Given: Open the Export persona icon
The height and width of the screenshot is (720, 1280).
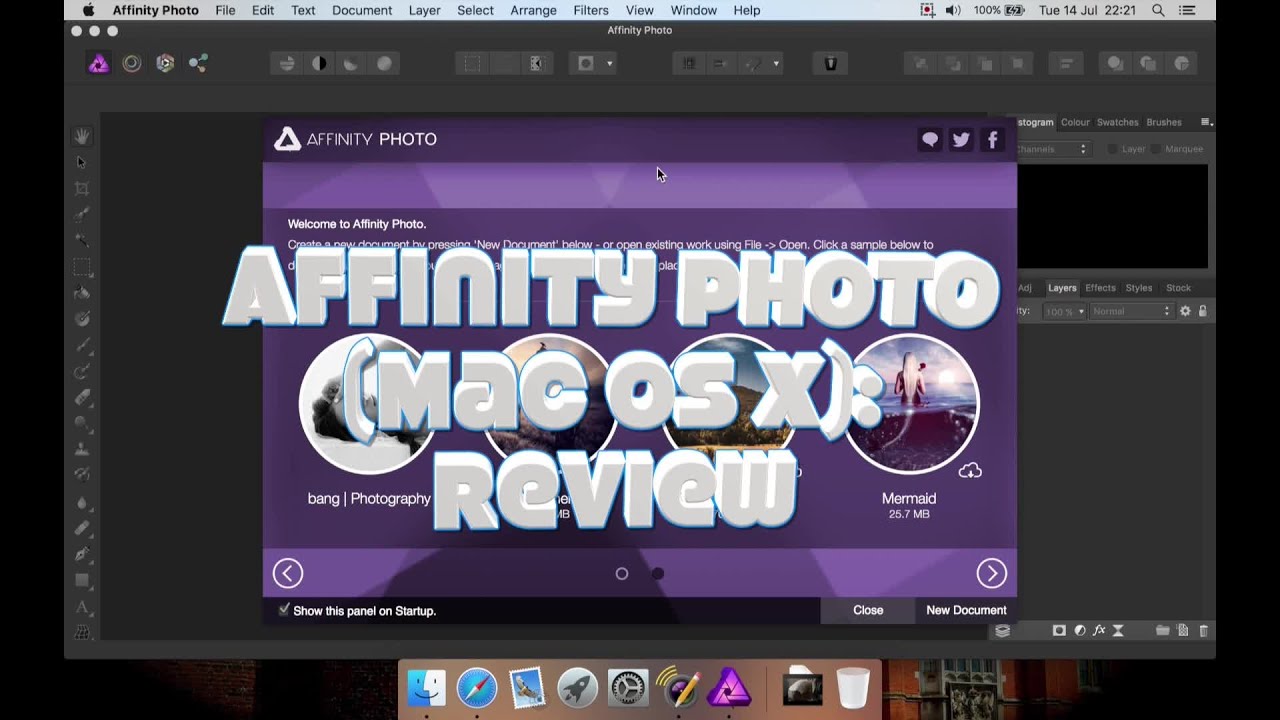Looking at the screenshot, I should pyautogui.click(x=198, y=64).
